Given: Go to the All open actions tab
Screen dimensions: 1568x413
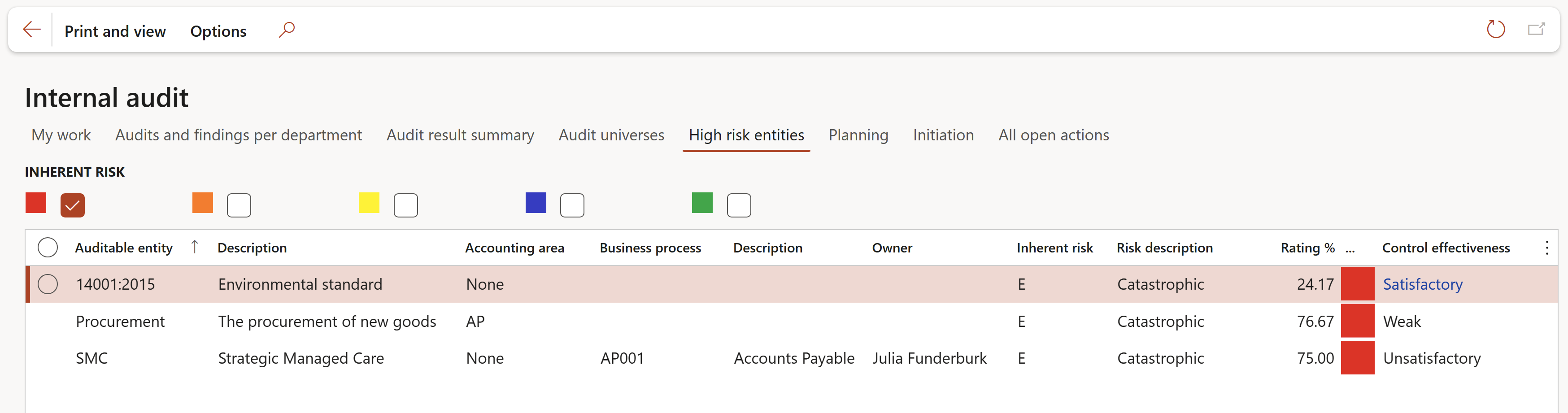Looking at the screenshot, I should 1054,135.
